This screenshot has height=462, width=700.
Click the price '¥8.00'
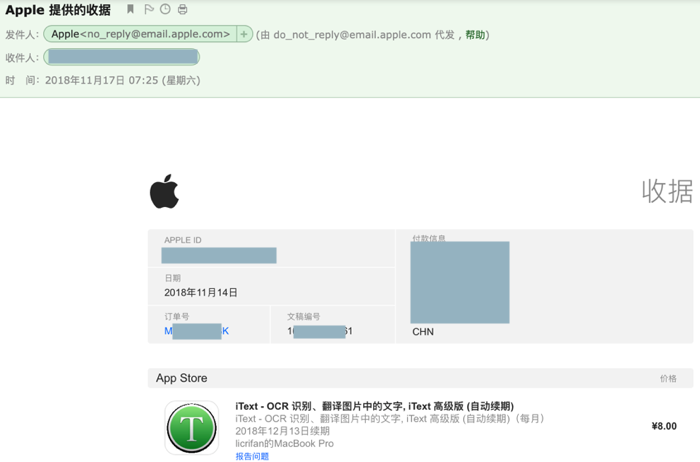pyautogui.click(x=664, y=426)
